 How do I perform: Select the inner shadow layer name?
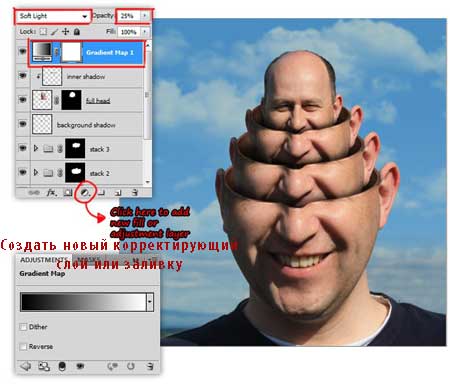click(x=86, y=77)
